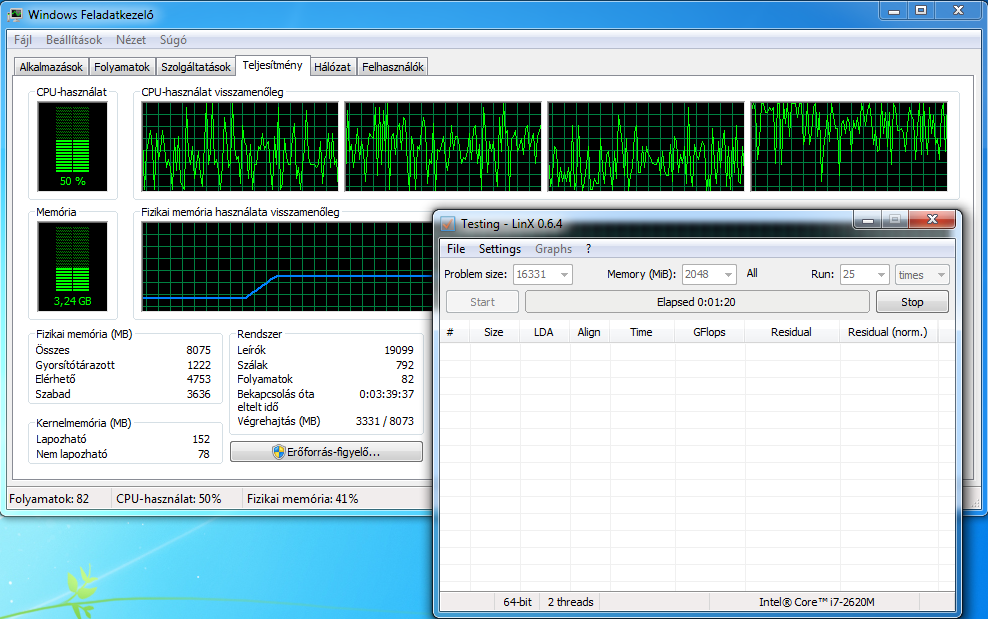The image size is (988, 619).
Task: Click the Residual (norm.) column header
Action: (888, 332)
